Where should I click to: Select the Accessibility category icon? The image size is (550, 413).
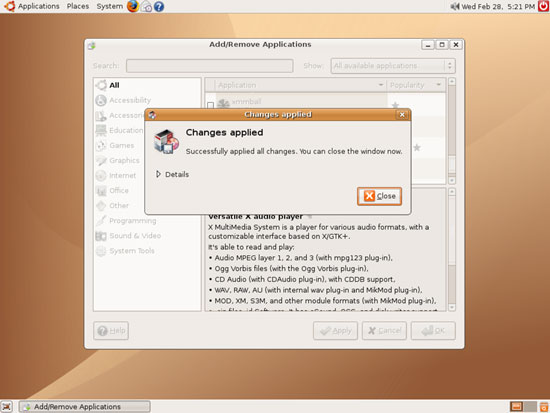coord(101,100)
